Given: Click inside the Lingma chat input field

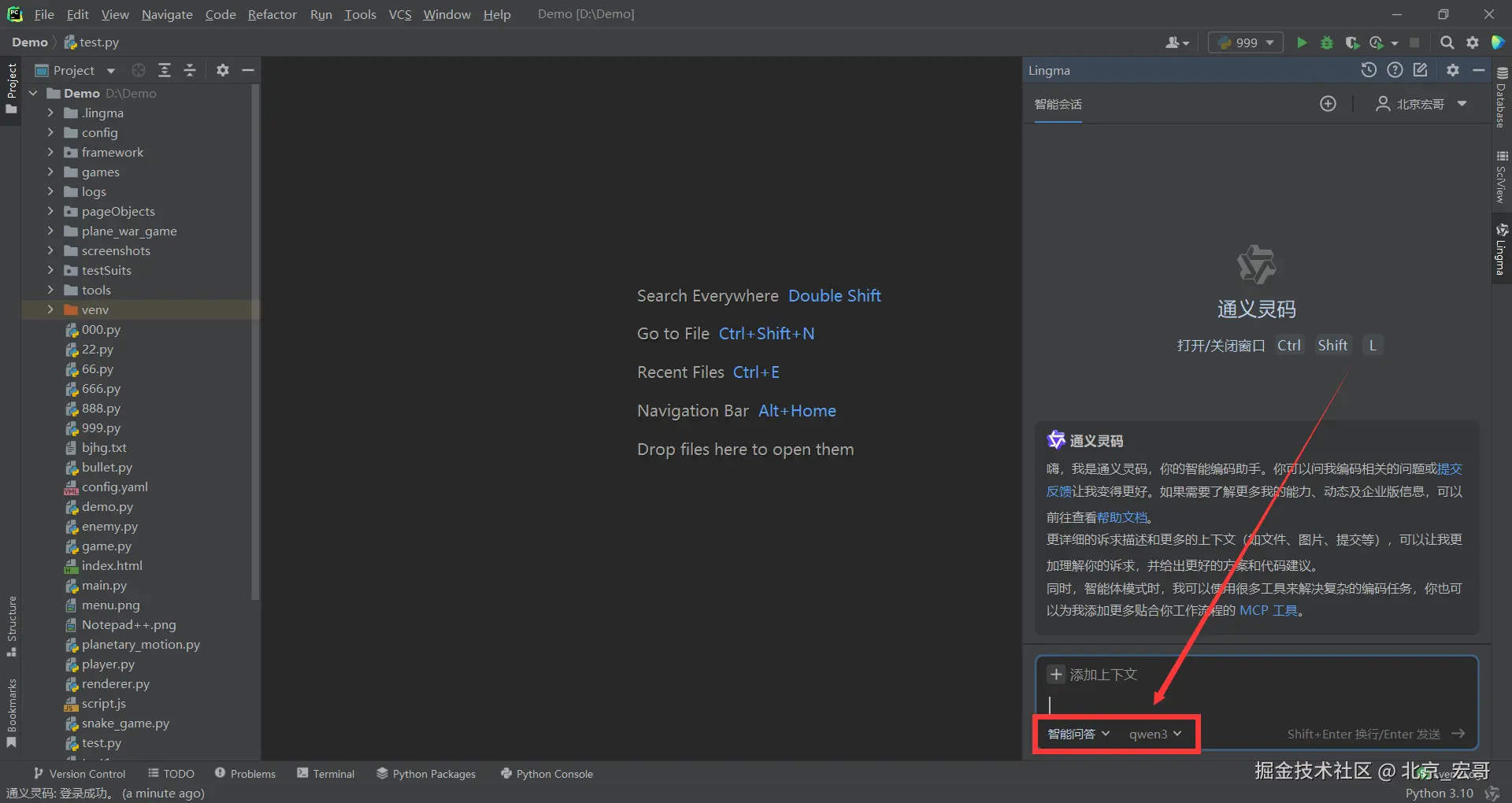Looking at the screenshot, I should tap(1256, 705).
